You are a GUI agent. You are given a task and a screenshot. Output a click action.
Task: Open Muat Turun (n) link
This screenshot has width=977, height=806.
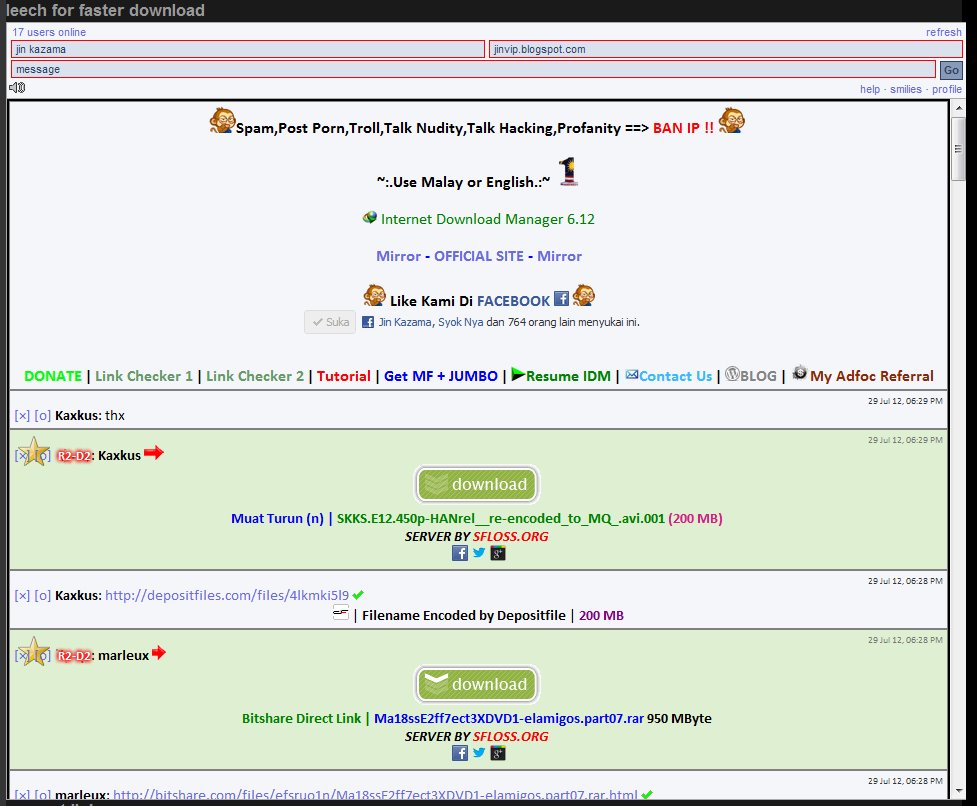pos(277,518)
